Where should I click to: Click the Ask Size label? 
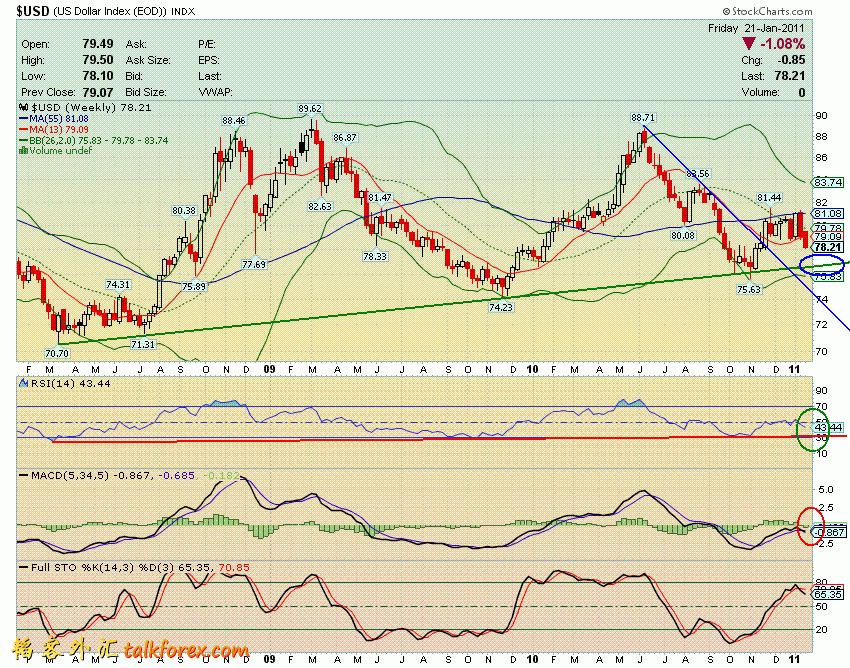[x=148, y=60]
